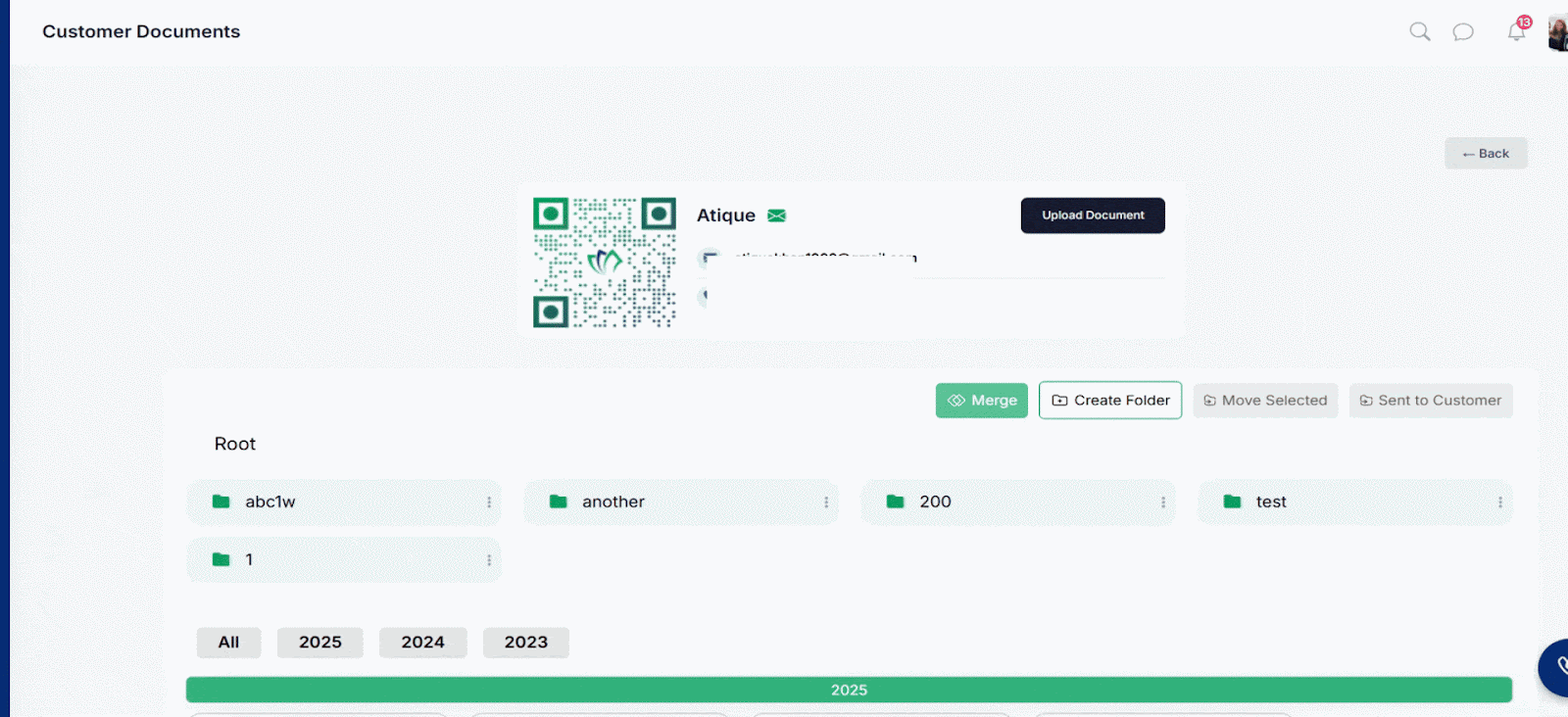
Task: Click the another folder icon
Action: coord(559,502)
